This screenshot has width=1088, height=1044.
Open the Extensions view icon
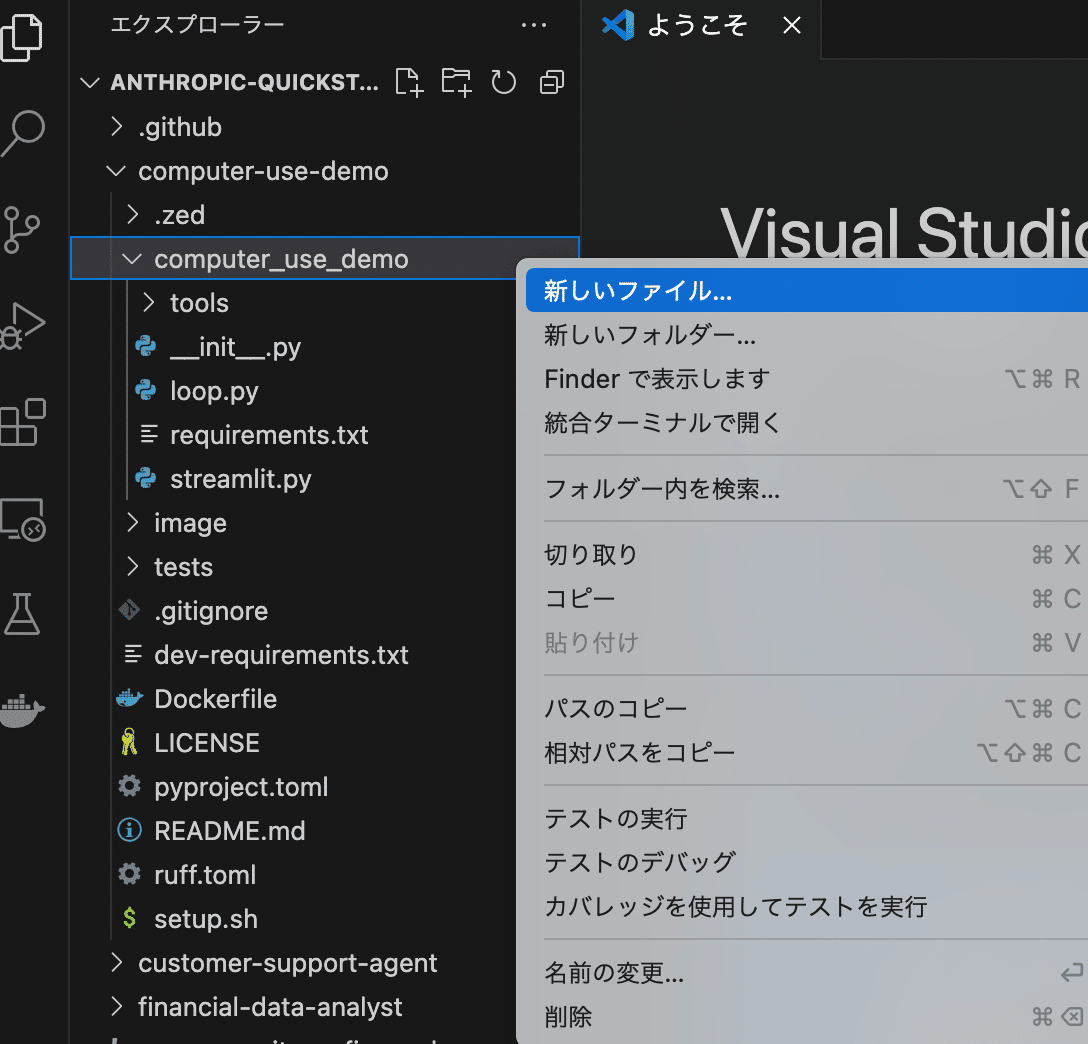click(22, 422)
